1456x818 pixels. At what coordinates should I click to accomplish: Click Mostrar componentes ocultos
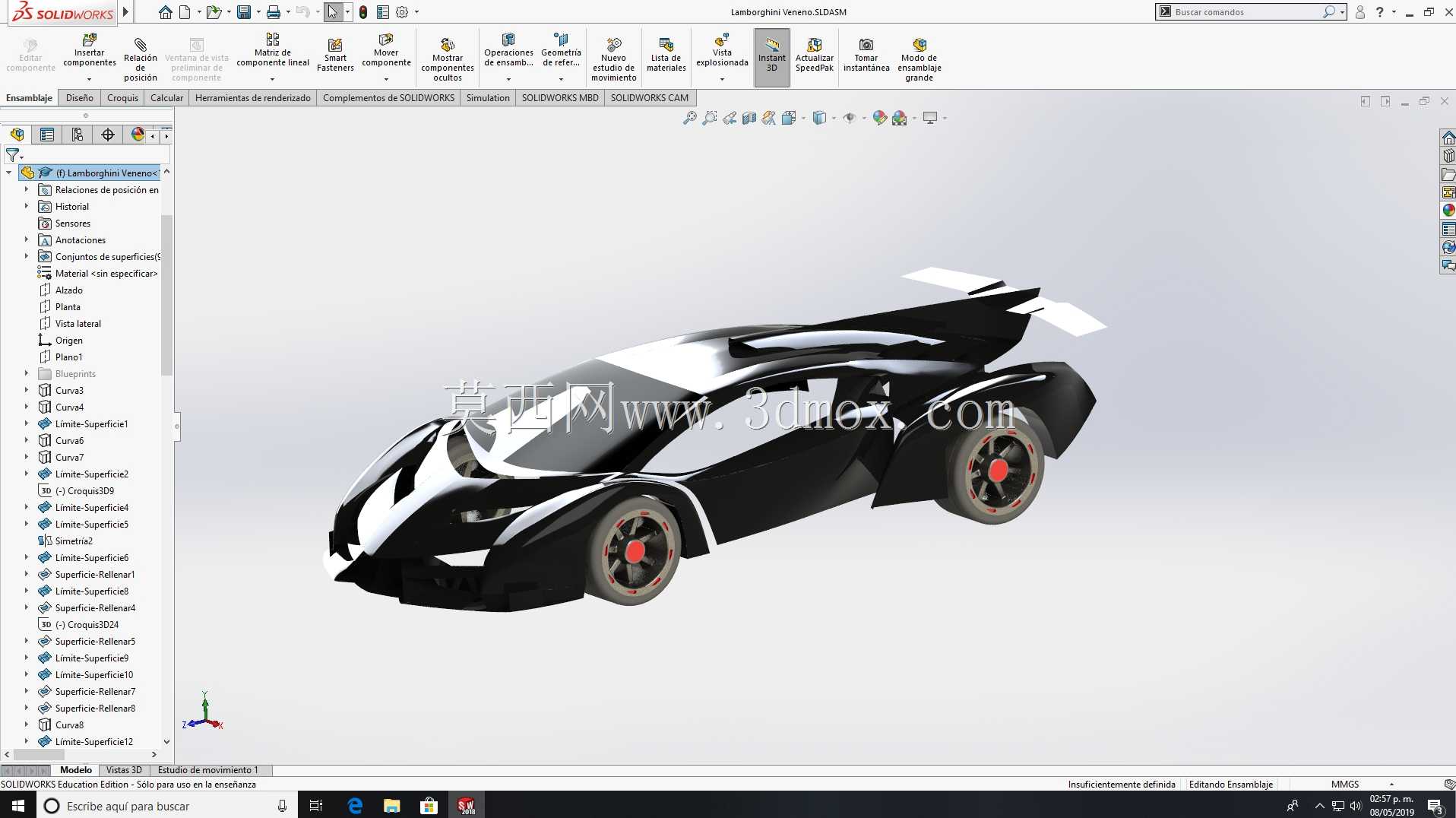448,59
